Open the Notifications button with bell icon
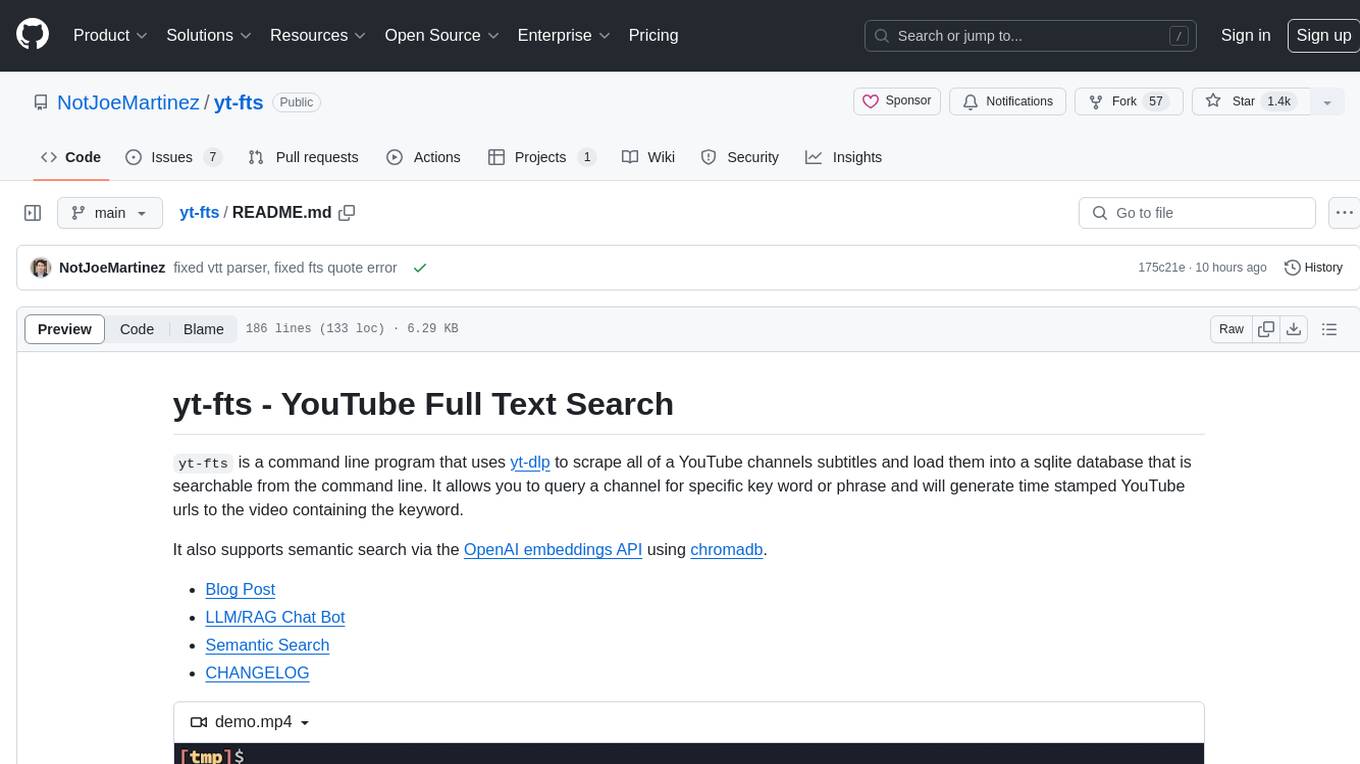Viewport: 1360px width, 764px height. point(1007,101)
